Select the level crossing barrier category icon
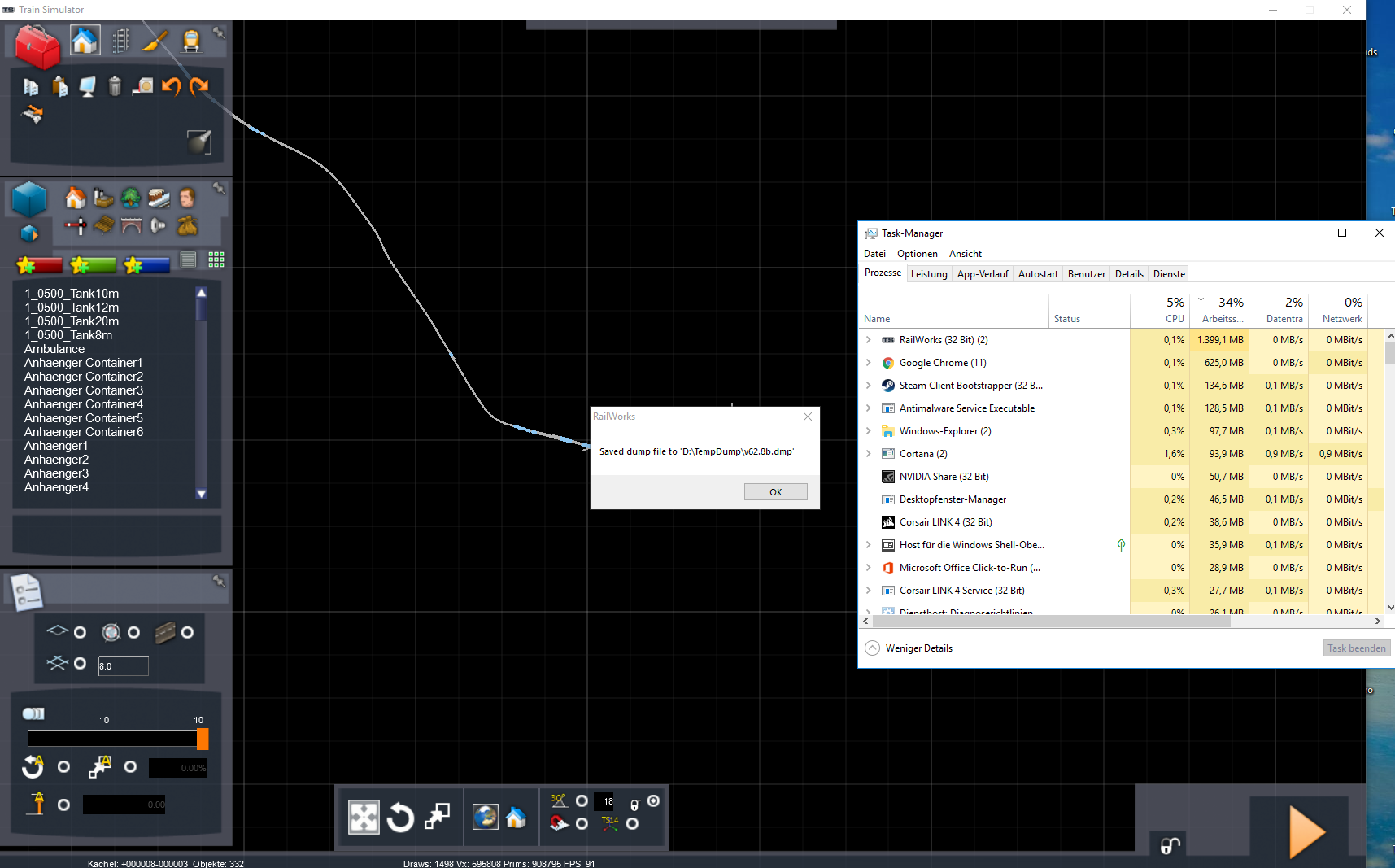The width and height of the screenshot is (1395, 868). pyautogui.click(x=76, y=225)
